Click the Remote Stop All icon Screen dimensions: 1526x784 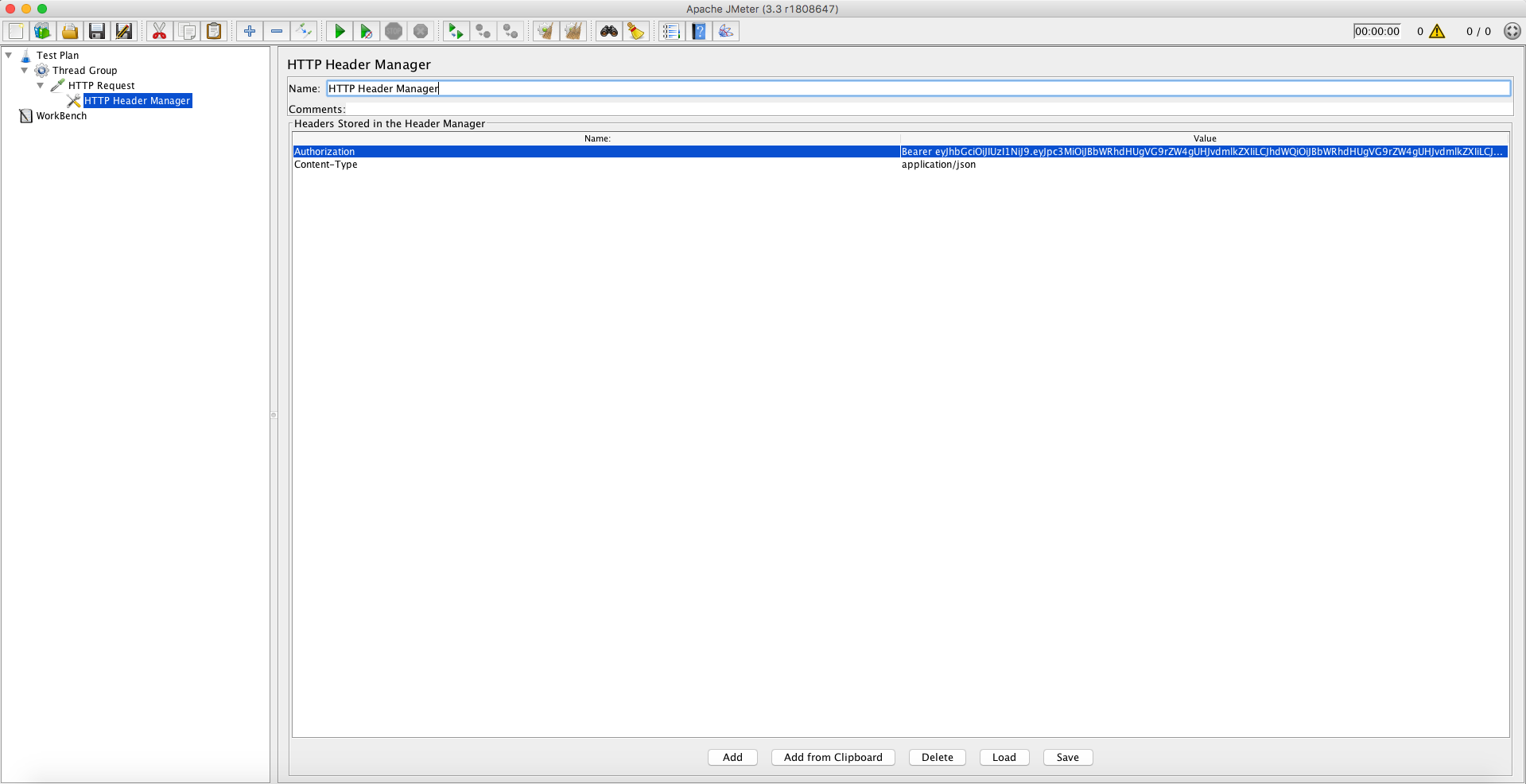pos(483,31)
